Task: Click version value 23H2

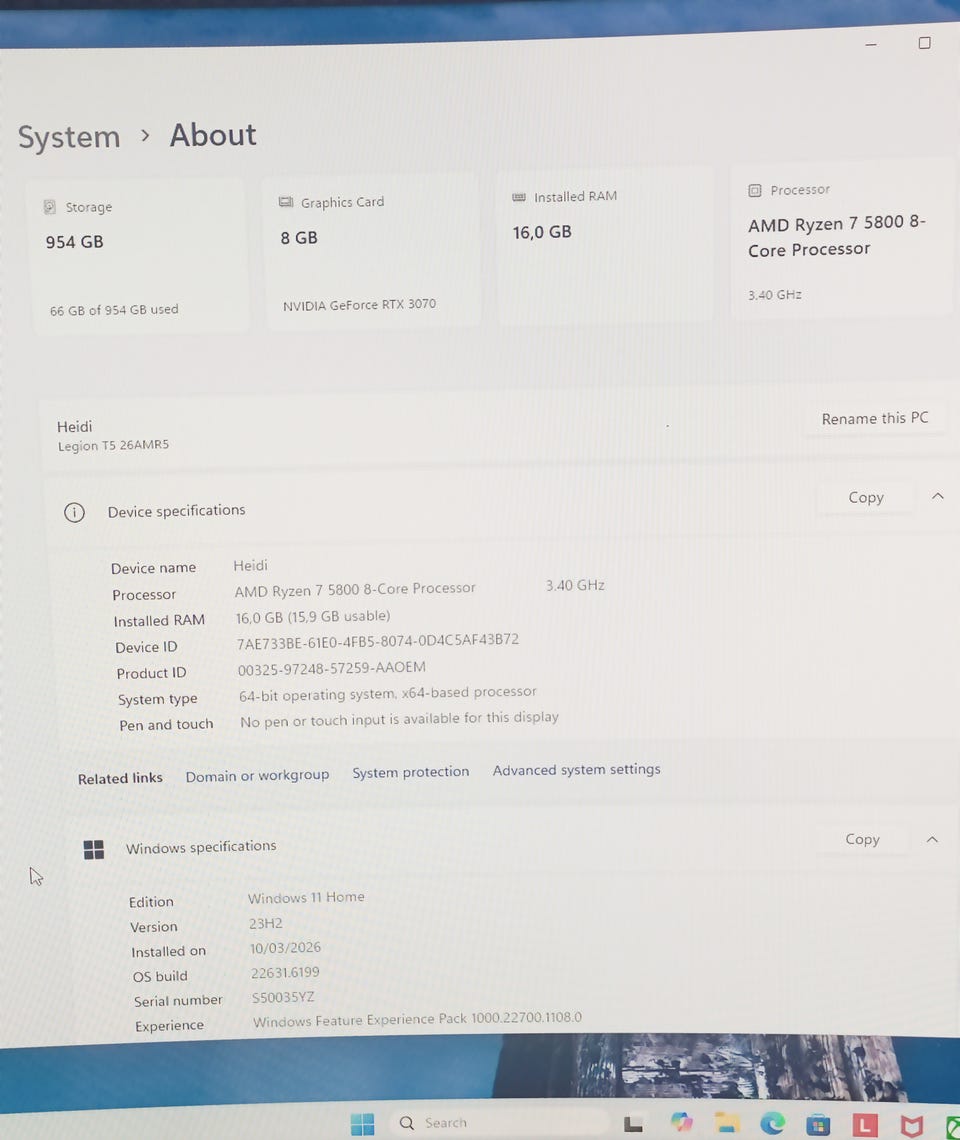Action: tap(265, 923)
